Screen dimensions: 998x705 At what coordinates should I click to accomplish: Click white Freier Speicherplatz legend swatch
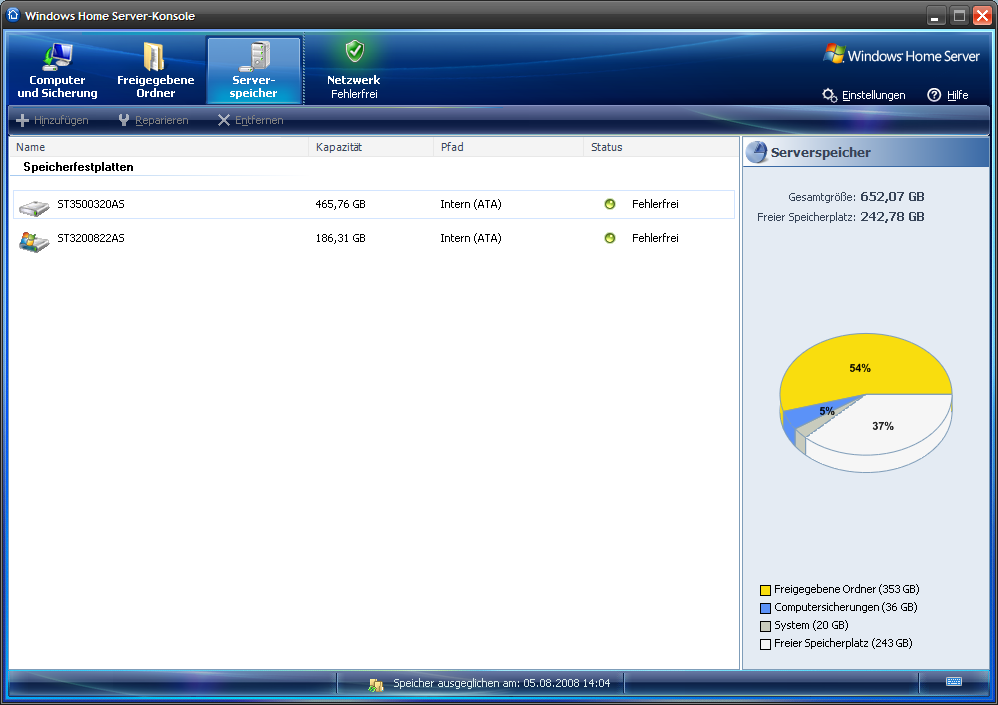(x=765, y=644)
